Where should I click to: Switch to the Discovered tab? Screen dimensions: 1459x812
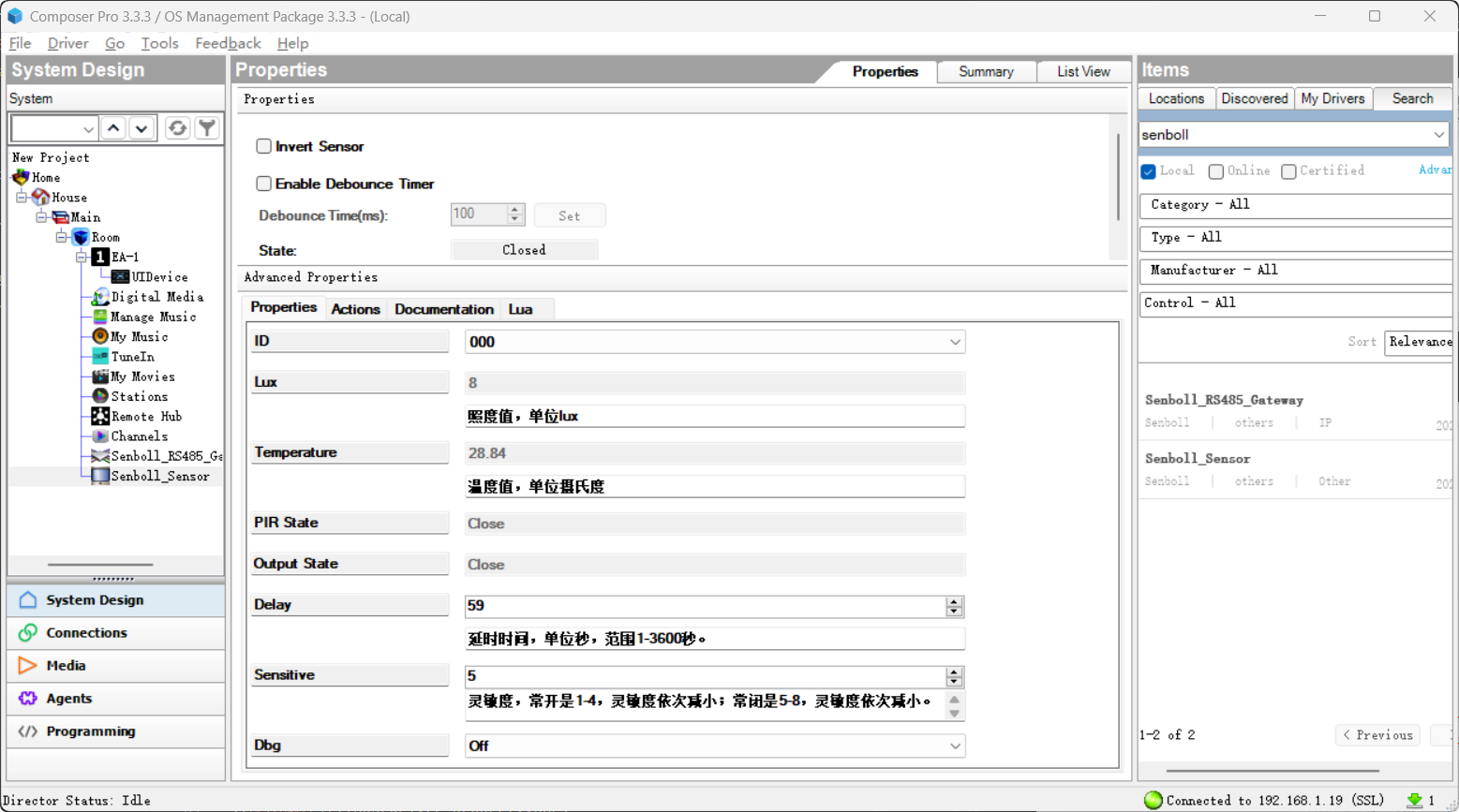click(1254, 98)
